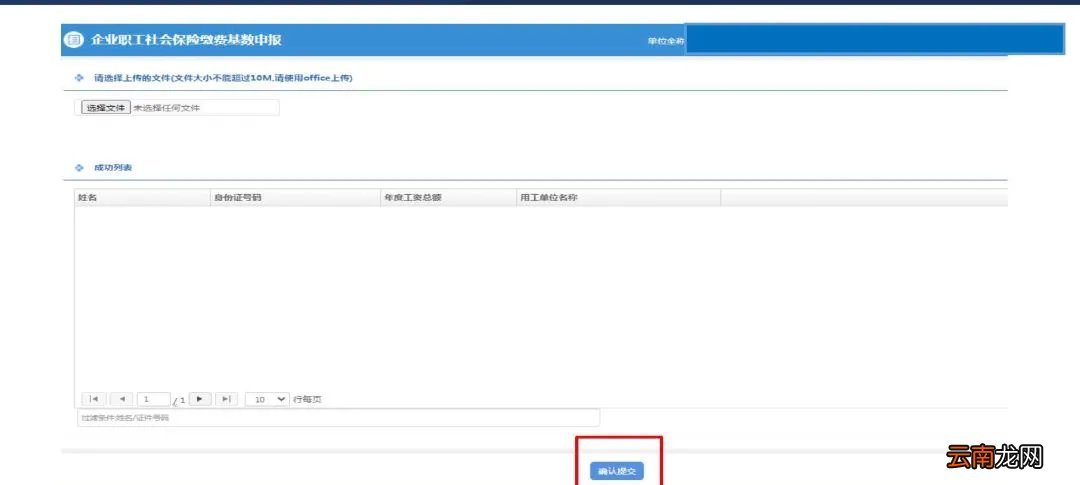
Task: Focus the 姓名/证件号码 filter input box
Action: 338,418
